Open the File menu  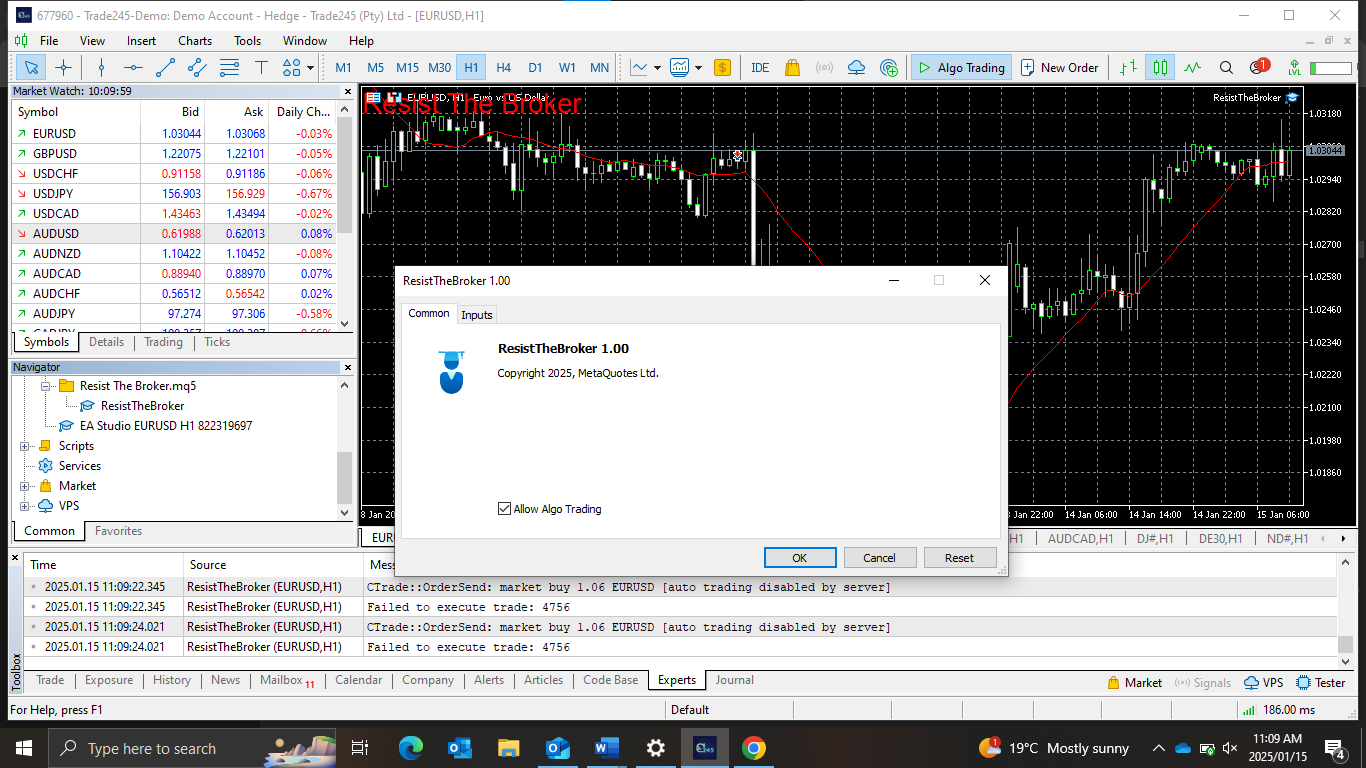49,41
